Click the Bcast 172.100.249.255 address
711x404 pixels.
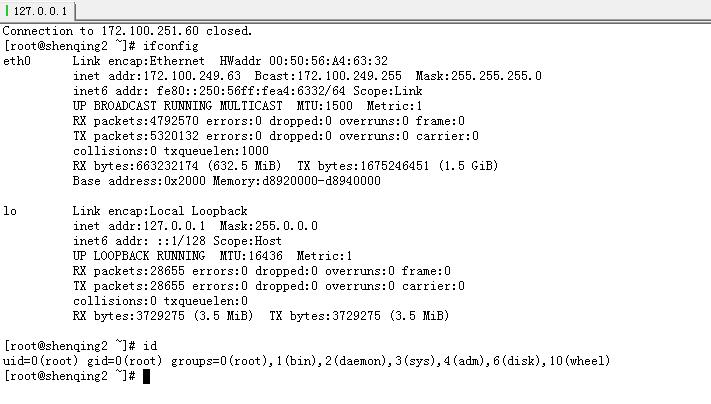pyautogui.click(x=328, y=76)
